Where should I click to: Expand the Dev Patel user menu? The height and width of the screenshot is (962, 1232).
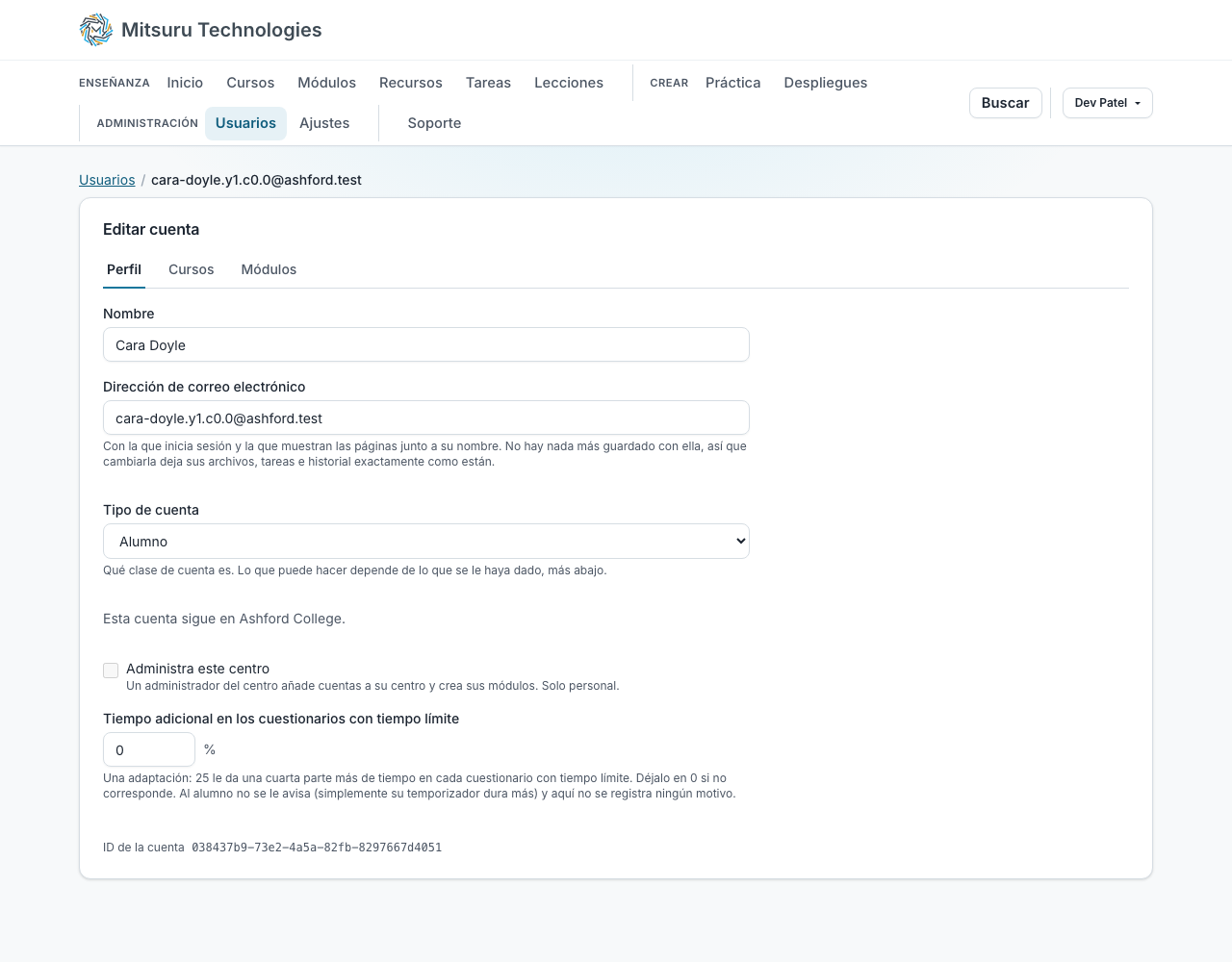point(1107,103)
